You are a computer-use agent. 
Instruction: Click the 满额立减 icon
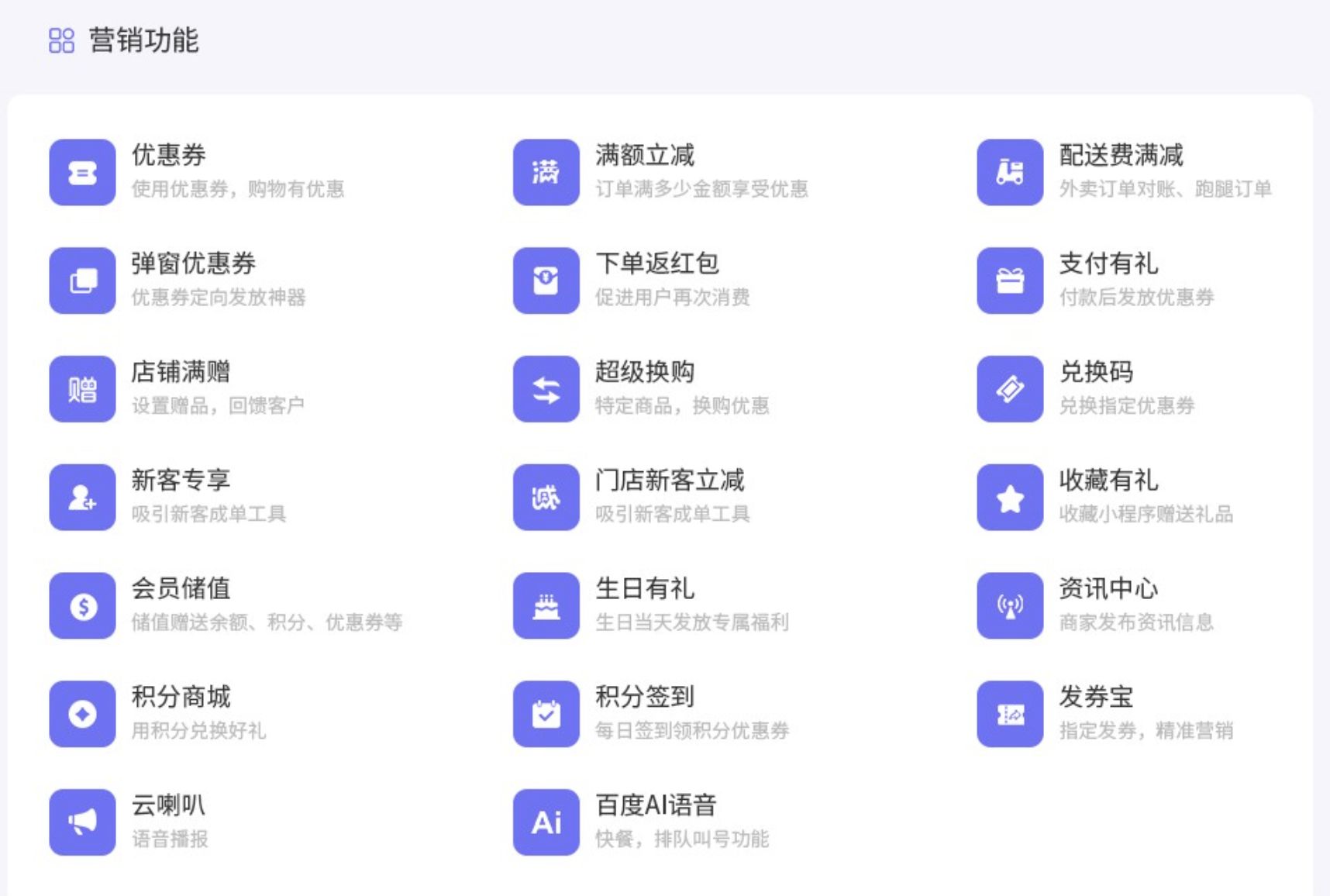coord(546,172)
